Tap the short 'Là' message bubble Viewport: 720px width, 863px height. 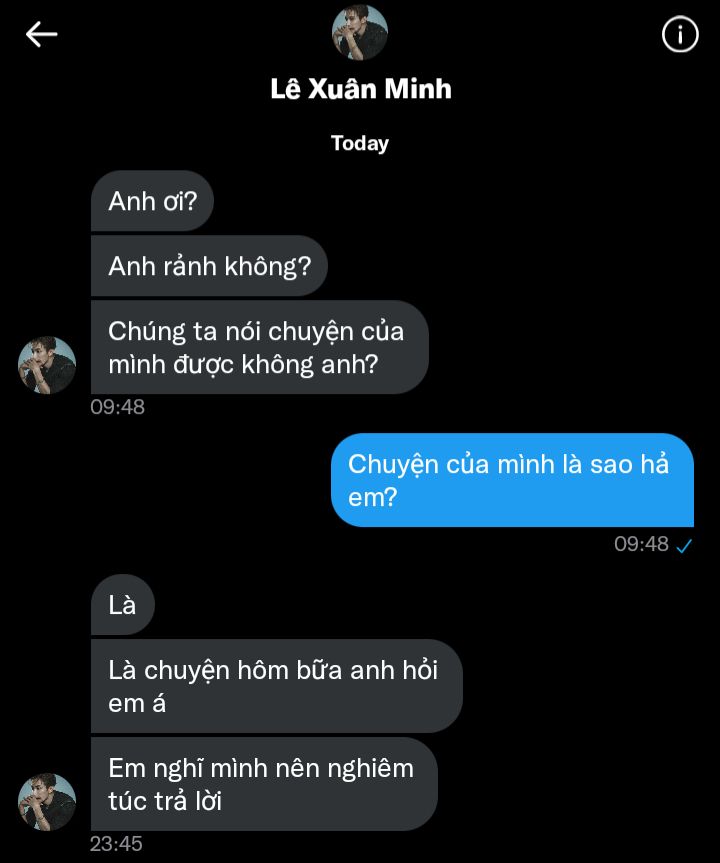(123, 605)
